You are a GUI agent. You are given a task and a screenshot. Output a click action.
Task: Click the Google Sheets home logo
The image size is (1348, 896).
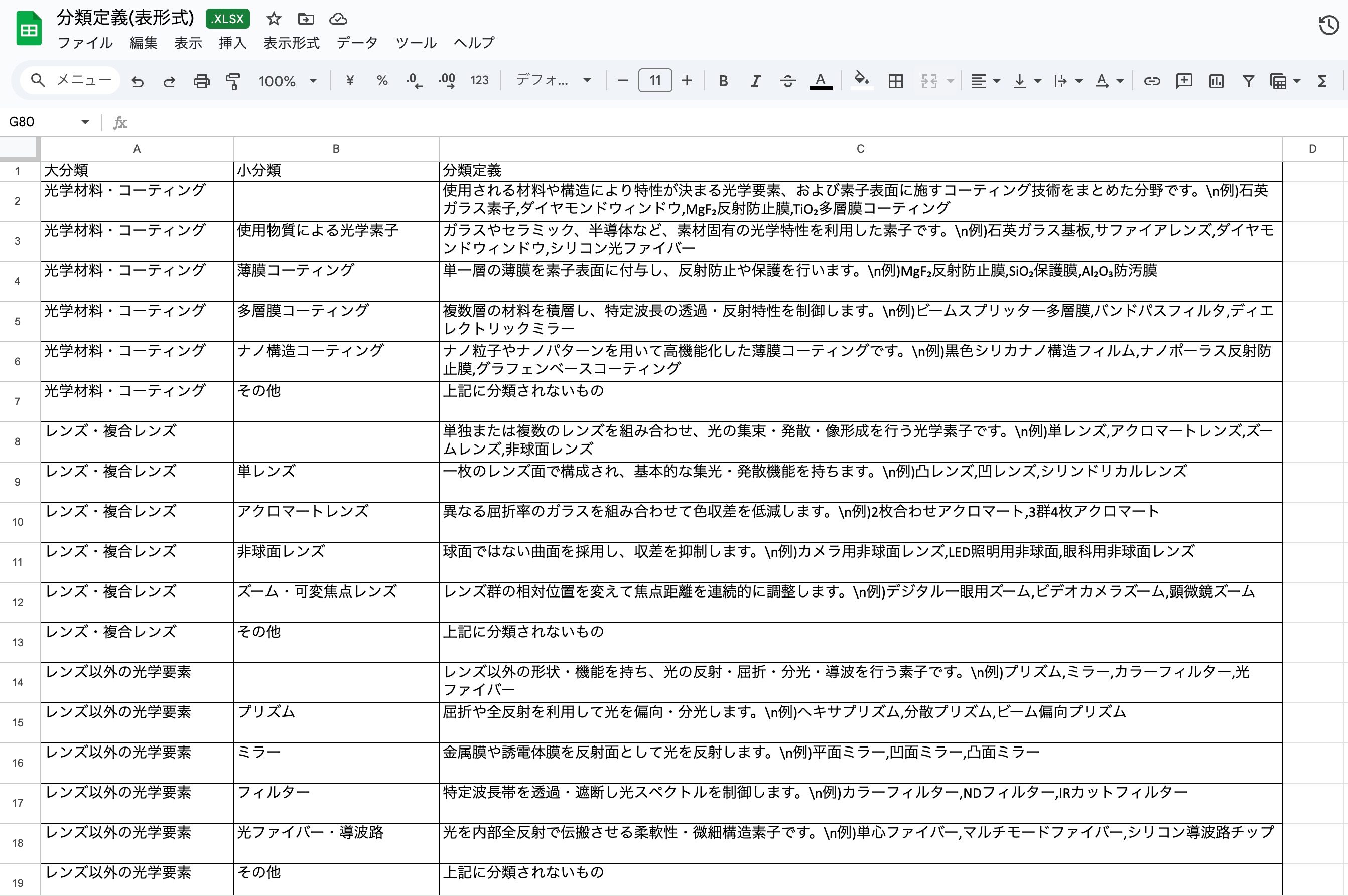pos(29,29)
